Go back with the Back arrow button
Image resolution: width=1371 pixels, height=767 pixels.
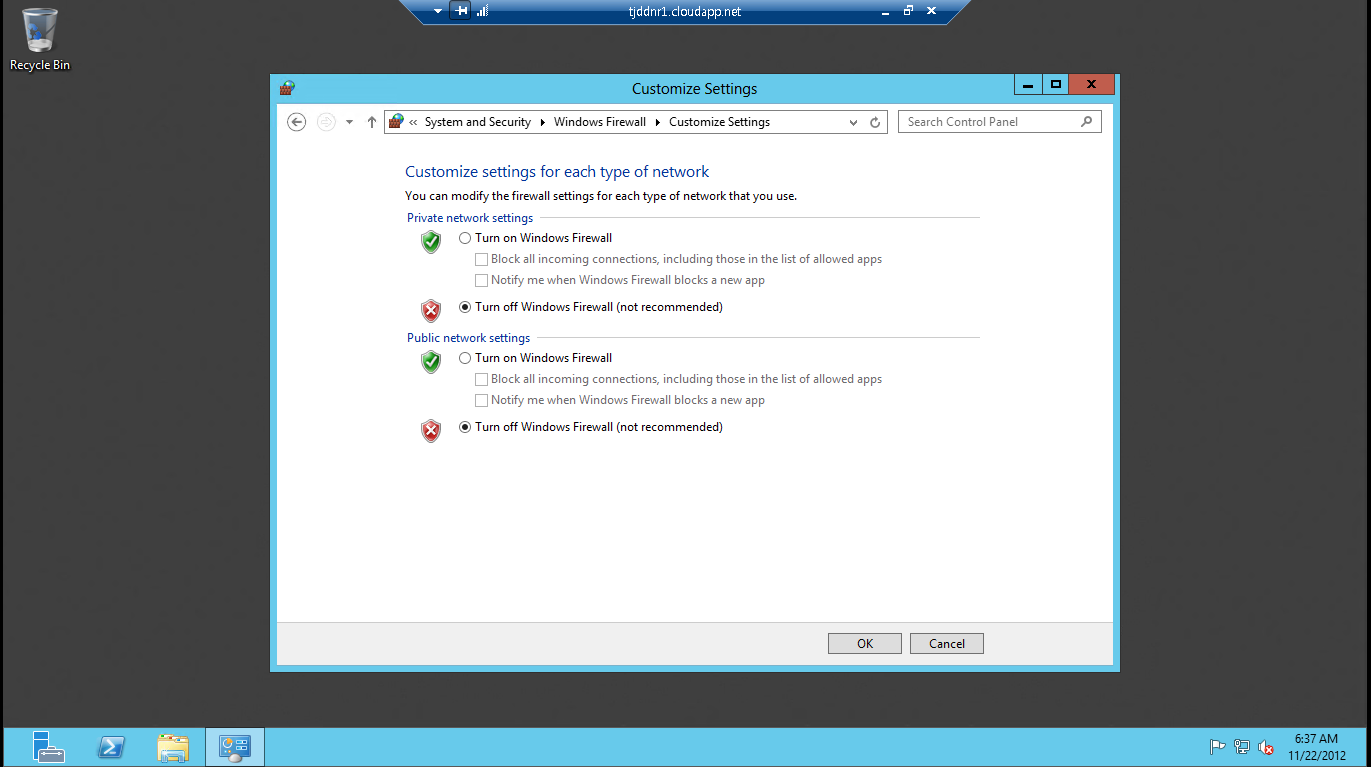click(x=296, y=122)
